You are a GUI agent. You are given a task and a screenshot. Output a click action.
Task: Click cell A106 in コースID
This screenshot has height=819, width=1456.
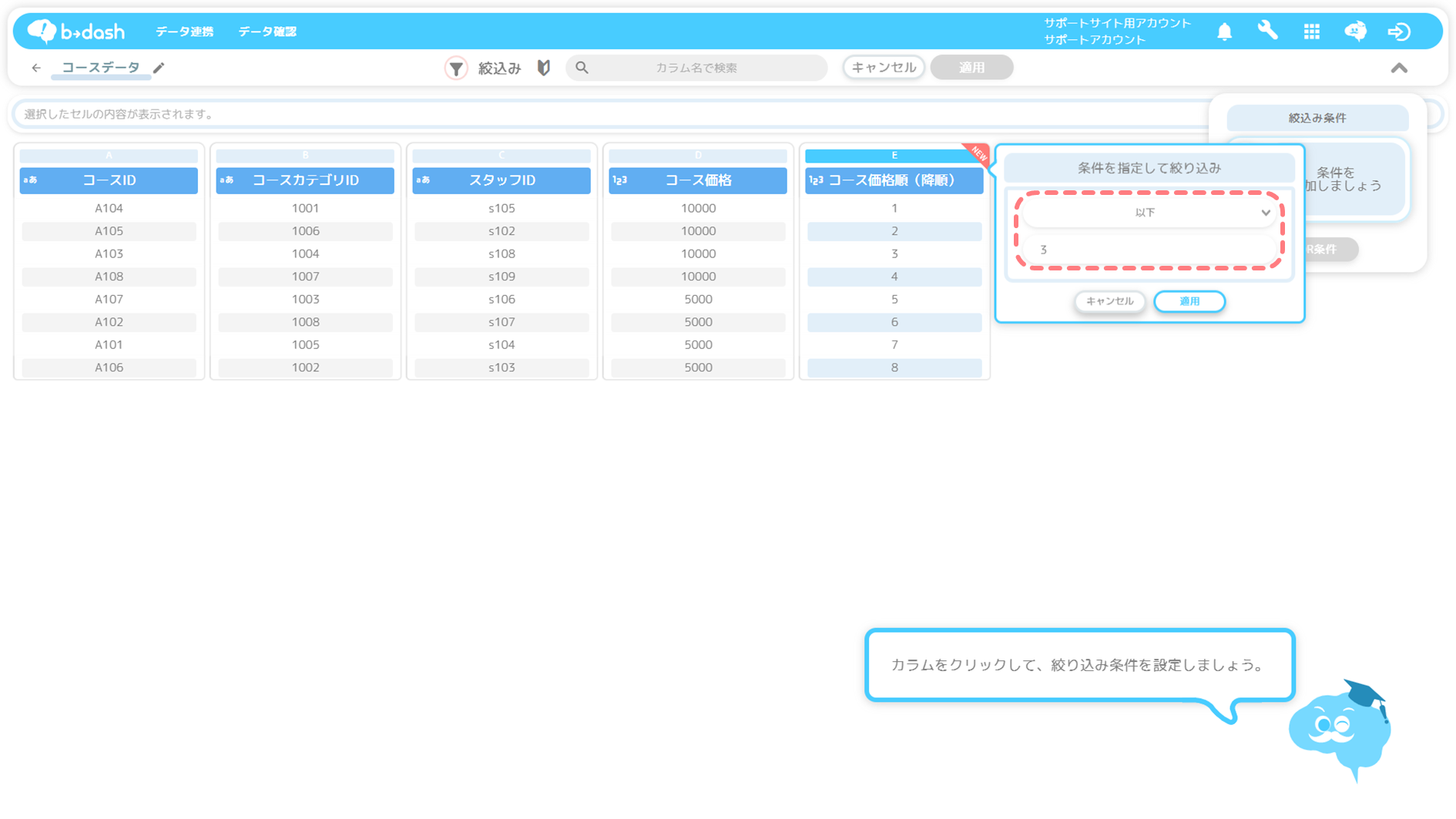(x=109, y=368)
